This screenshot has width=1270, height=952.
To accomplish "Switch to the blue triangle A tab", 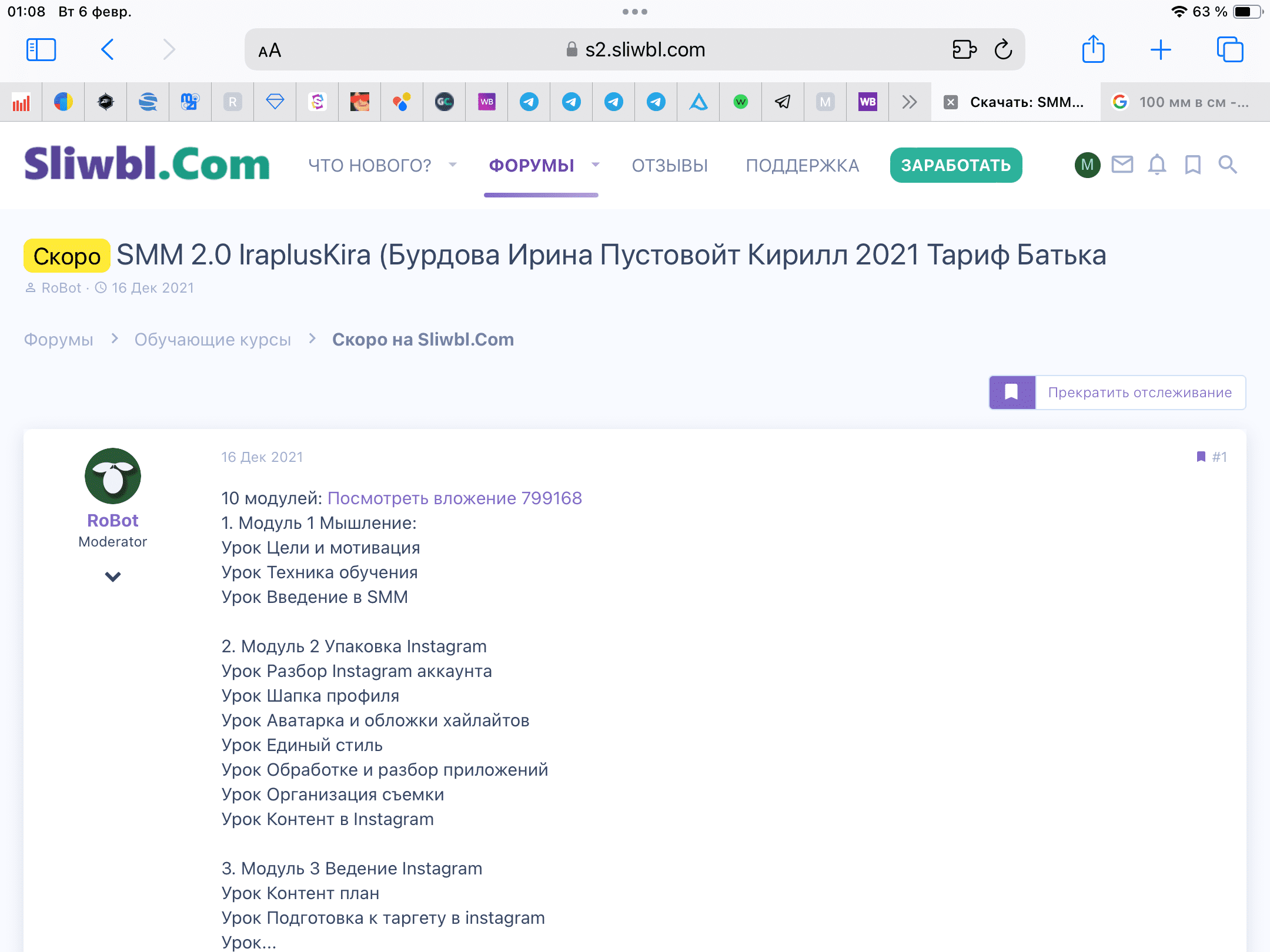I will click(x=698, y=102).
